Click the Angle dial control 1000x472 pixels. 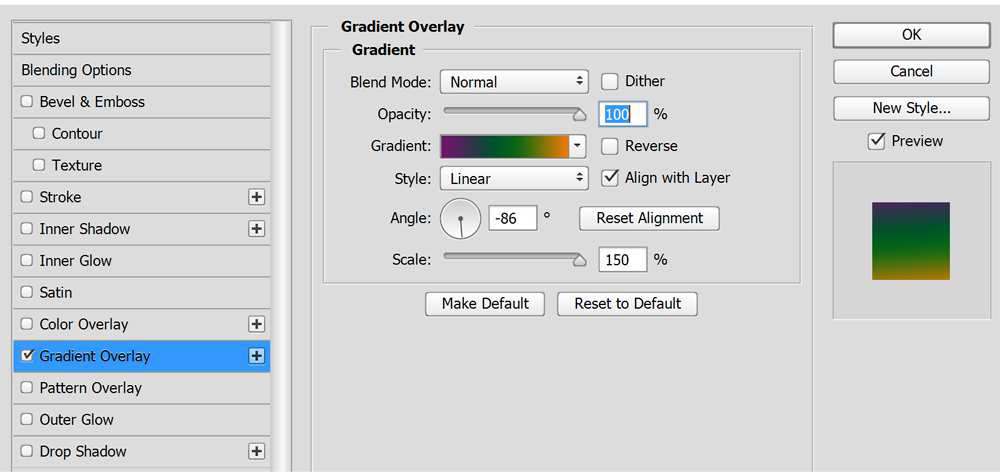point(460,218)
